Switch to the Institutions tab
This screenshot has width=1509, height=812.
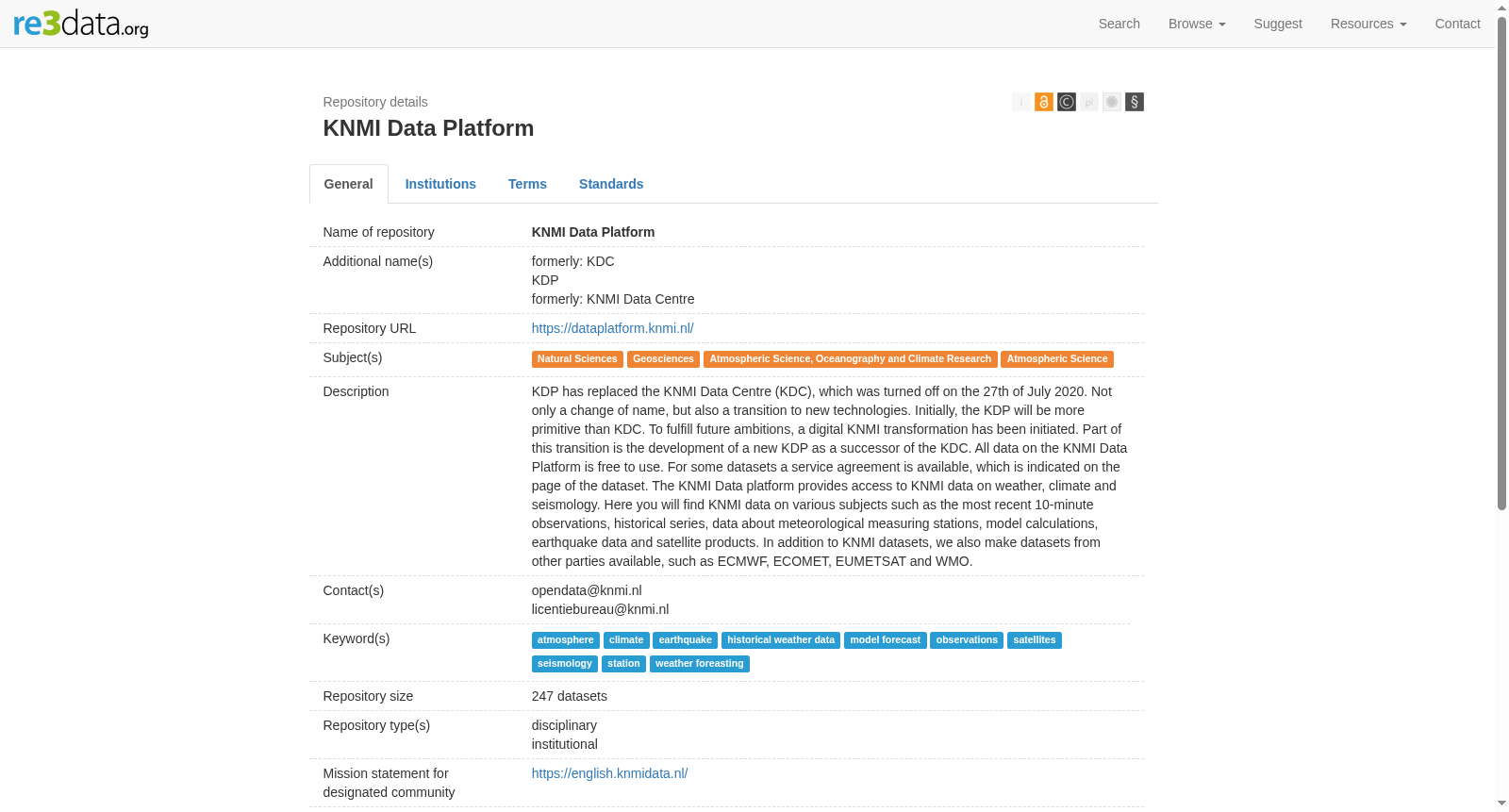pos(440,184)
